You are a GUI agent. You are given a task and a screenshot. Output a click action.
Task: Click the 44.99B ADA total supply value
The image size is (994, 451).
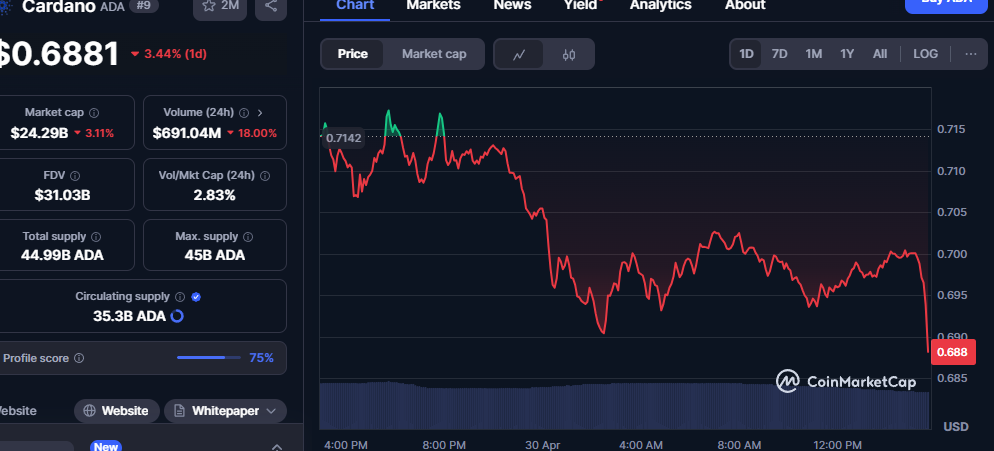62,256
